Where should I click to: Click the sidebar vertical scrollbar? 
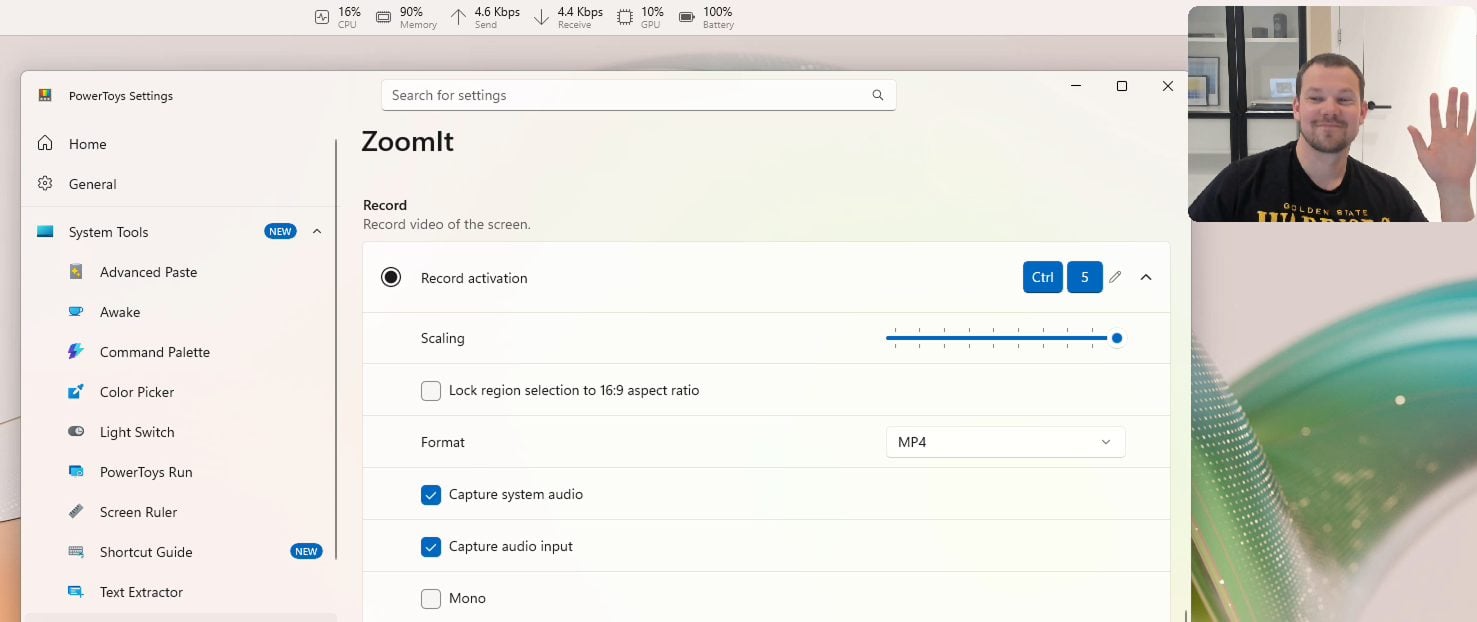[x=336, y=350]
